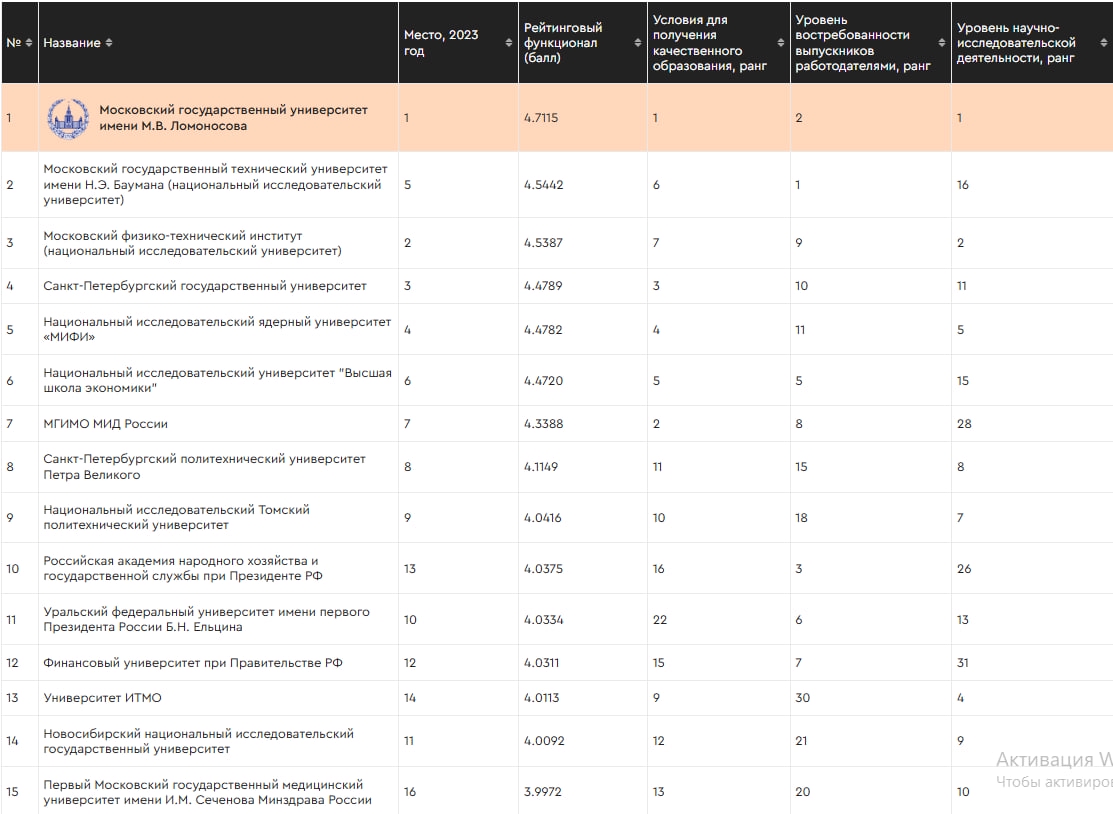Click research rank 31 in Финансовый университет row

click(963, 663)
